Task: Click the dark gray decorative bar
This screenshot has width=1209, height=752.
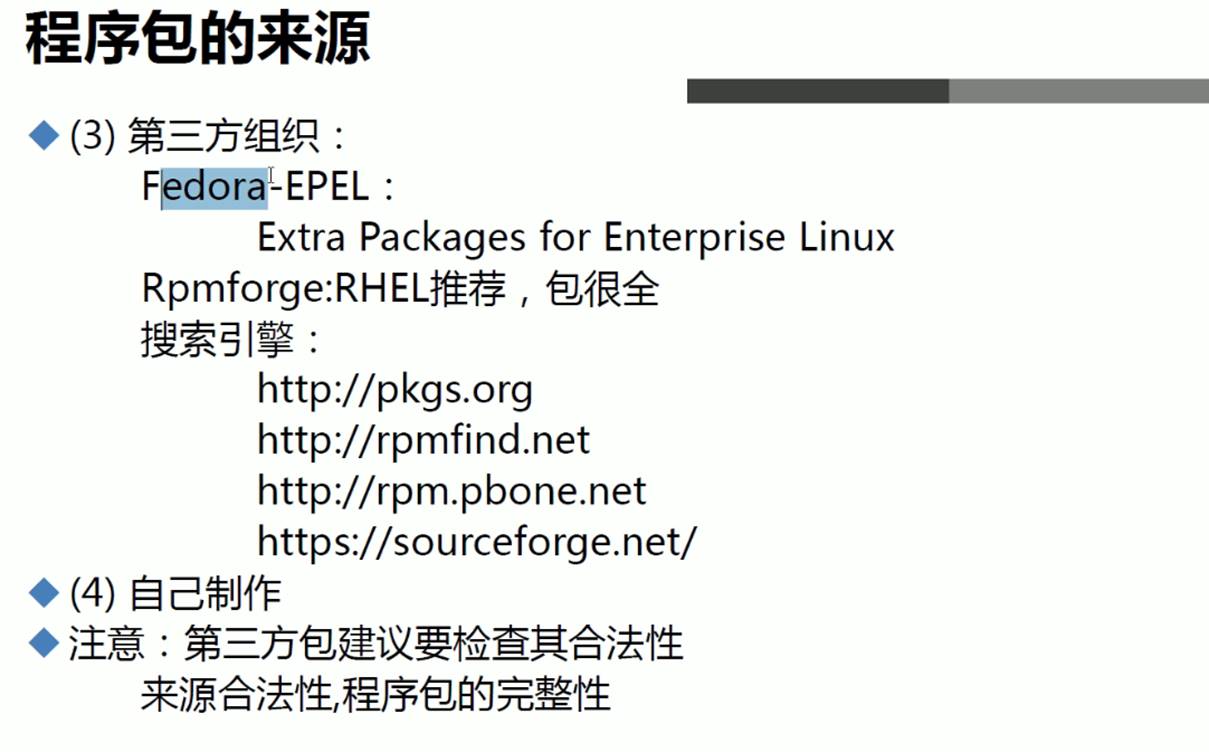Action: click(817, 91)
